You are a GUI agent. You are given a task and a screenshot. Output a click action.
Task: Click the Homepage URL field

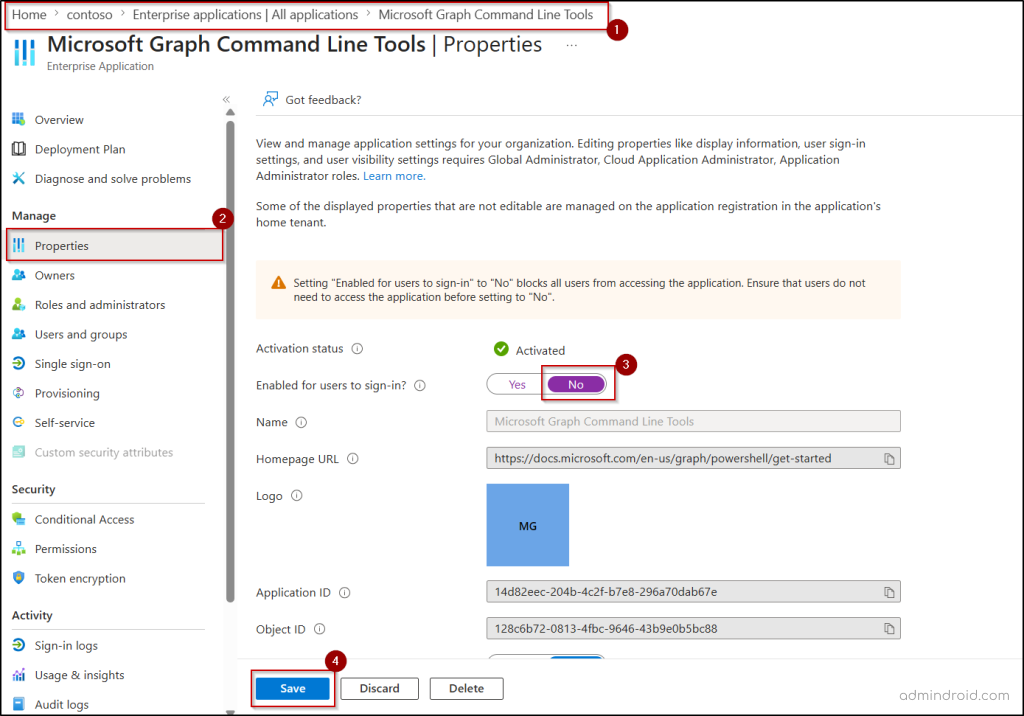click(693, 458)
